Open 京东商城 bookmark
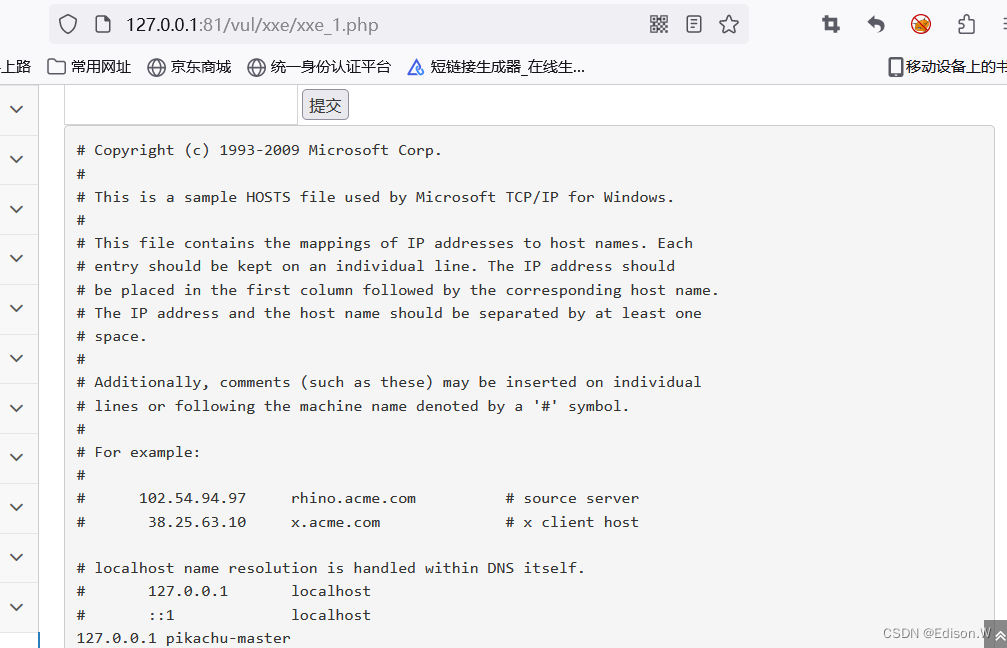 pos(189,67)
